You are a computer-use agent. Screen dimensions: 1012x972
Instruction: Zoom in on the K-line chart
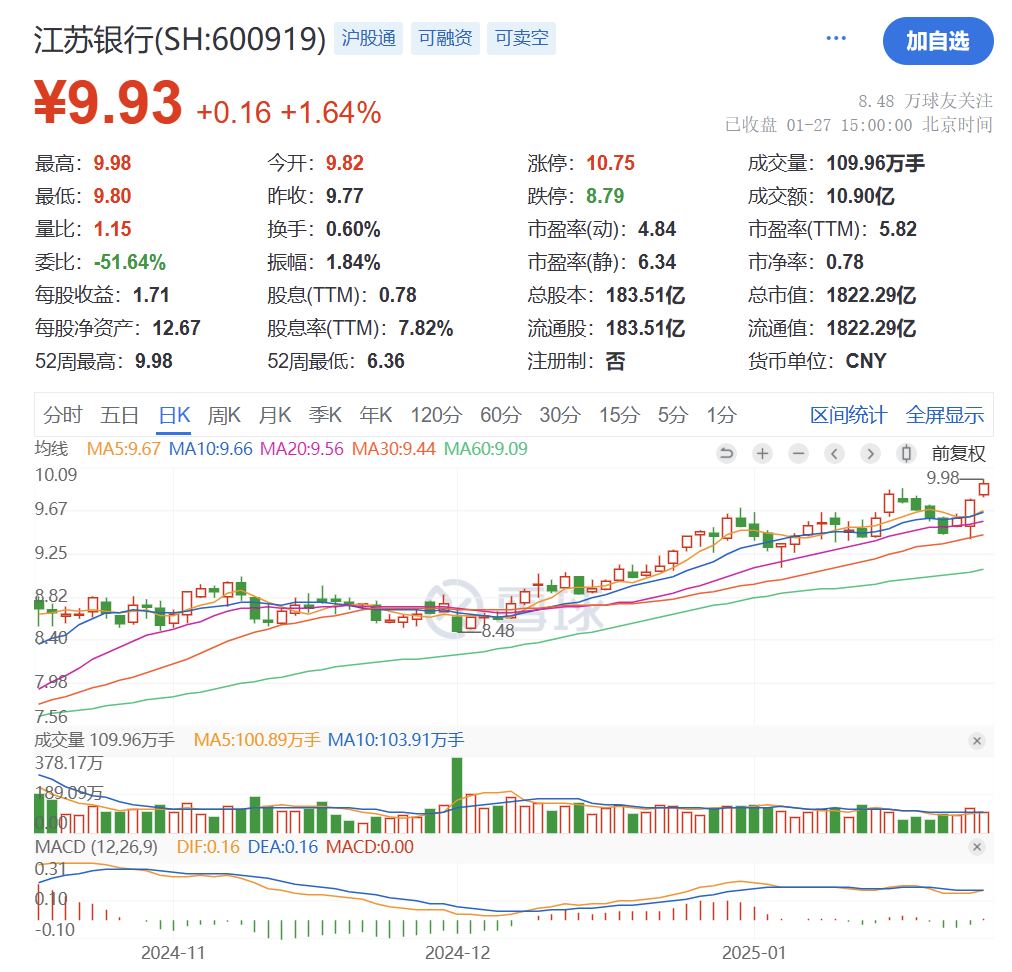point(762,453)
